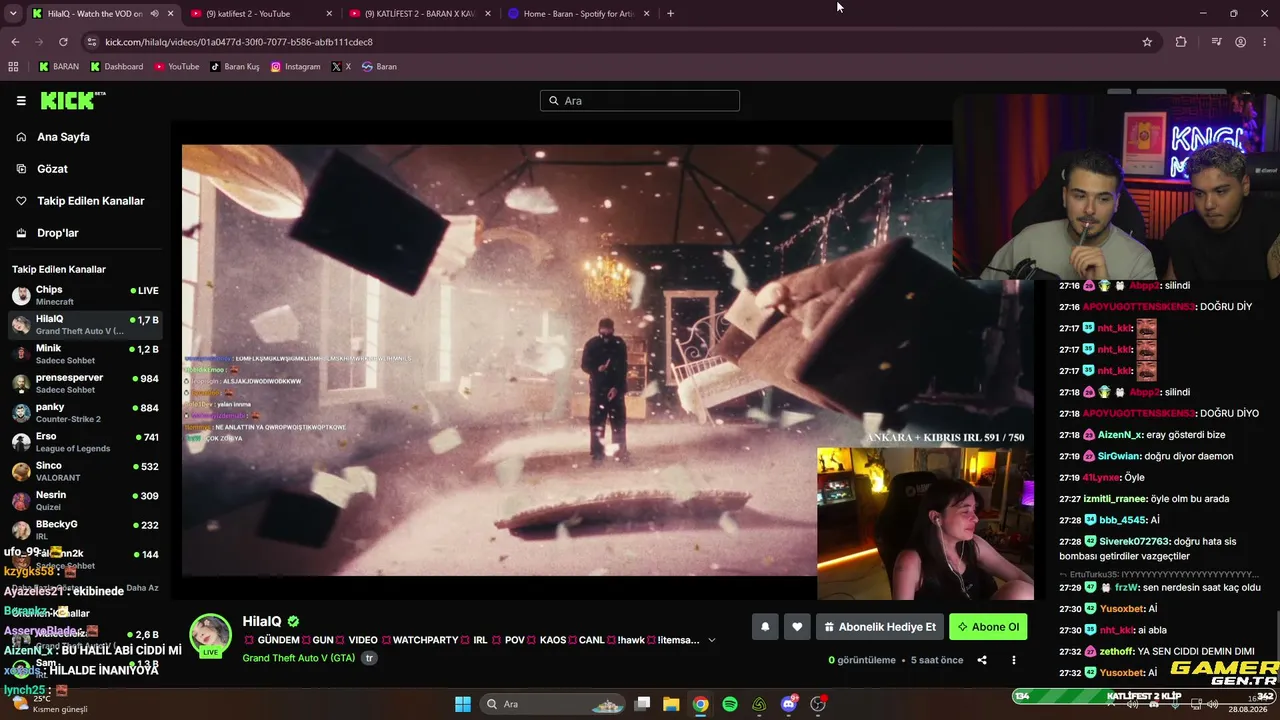Click the Abone Ol button
1280x720 pixels.
pyautogui.click(x=988, y=627)
